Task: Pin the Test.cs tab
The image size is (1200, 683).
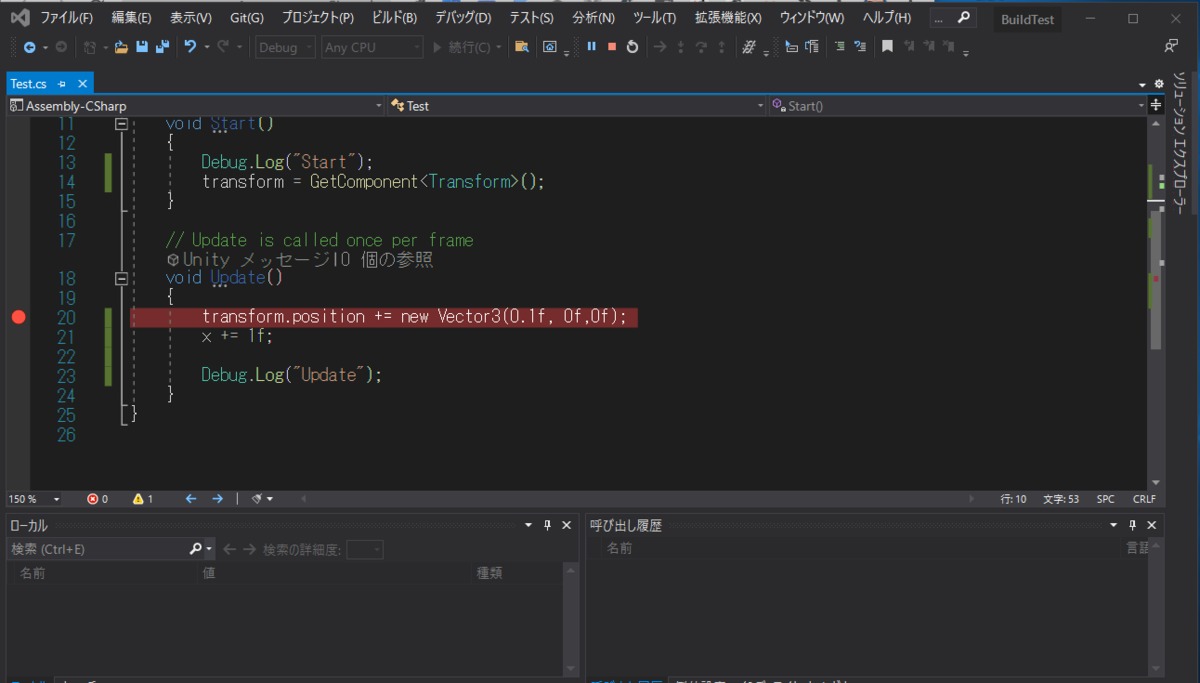Action: click(62, 85)
